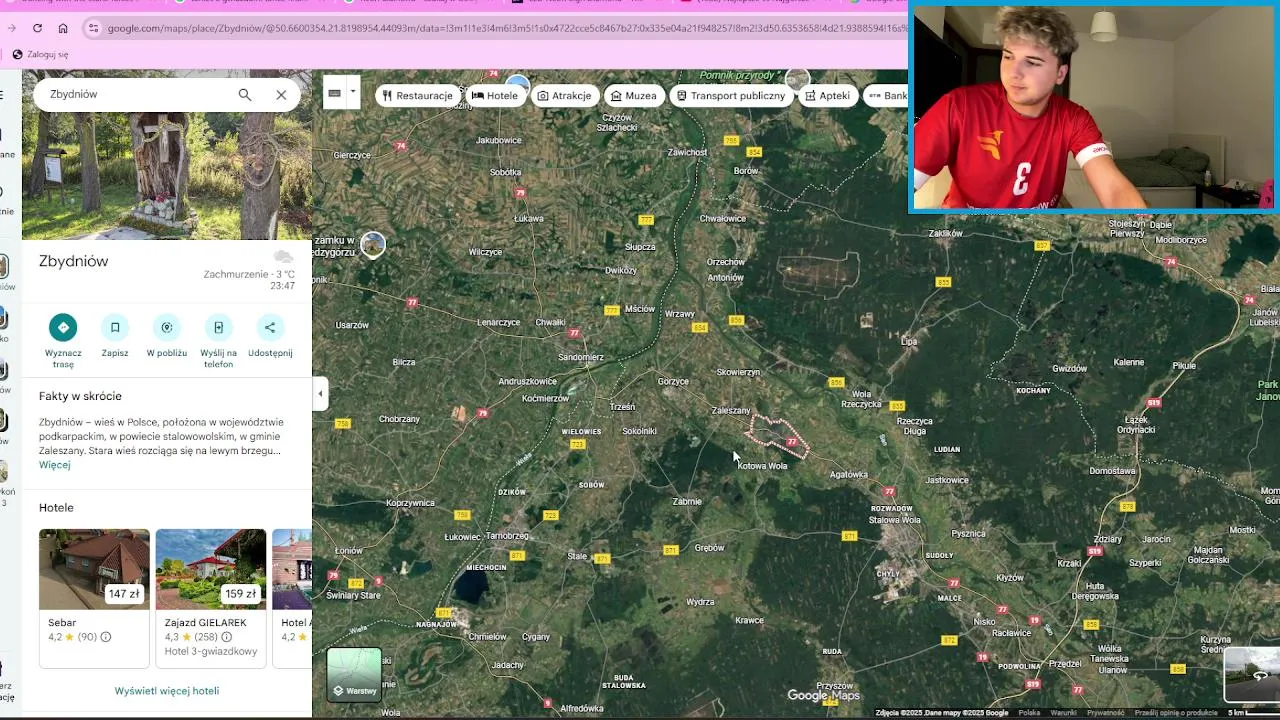
Task: Click the weather cloud icon in panel
Action: (x=283, y=258)
